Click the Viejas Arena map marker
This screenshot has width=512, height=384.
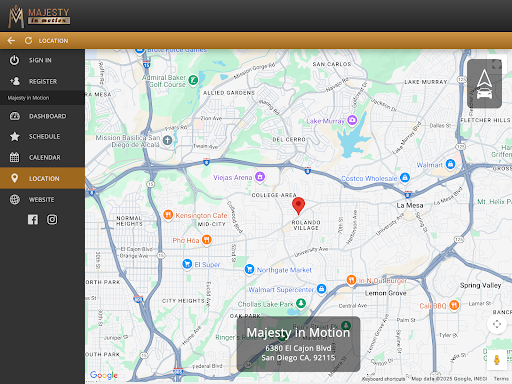tap(260, 177)
